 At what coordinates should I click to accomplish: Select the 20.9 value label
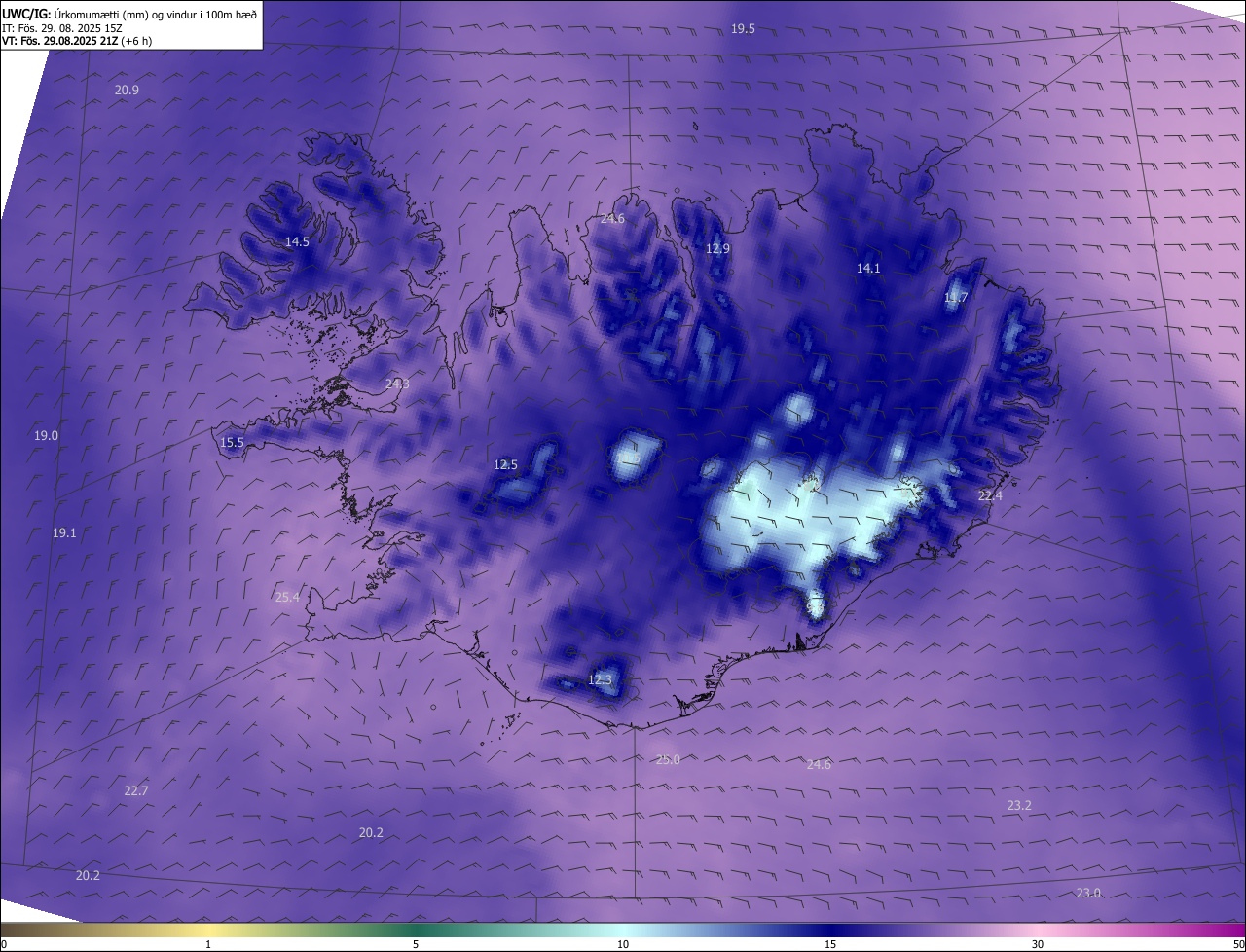(127, 90)
